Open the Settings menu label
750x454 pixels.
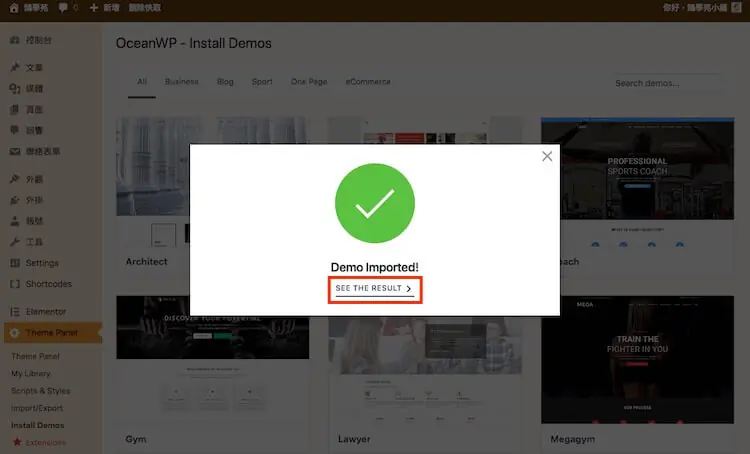[42, 263]
